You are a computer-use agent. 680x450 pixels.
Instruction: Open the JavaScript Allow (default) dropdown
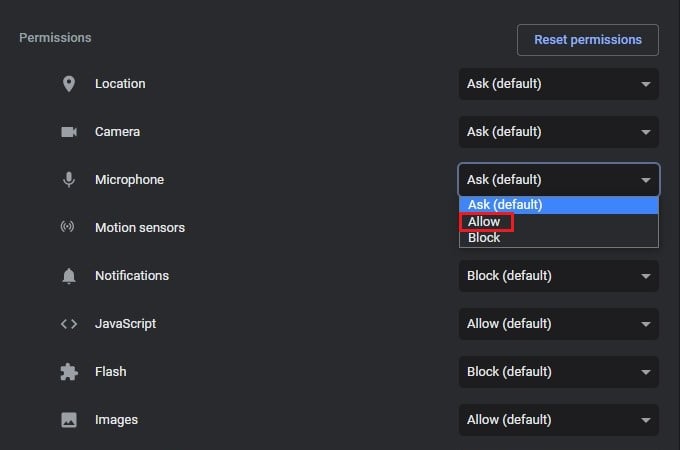[x=559, y=324]
